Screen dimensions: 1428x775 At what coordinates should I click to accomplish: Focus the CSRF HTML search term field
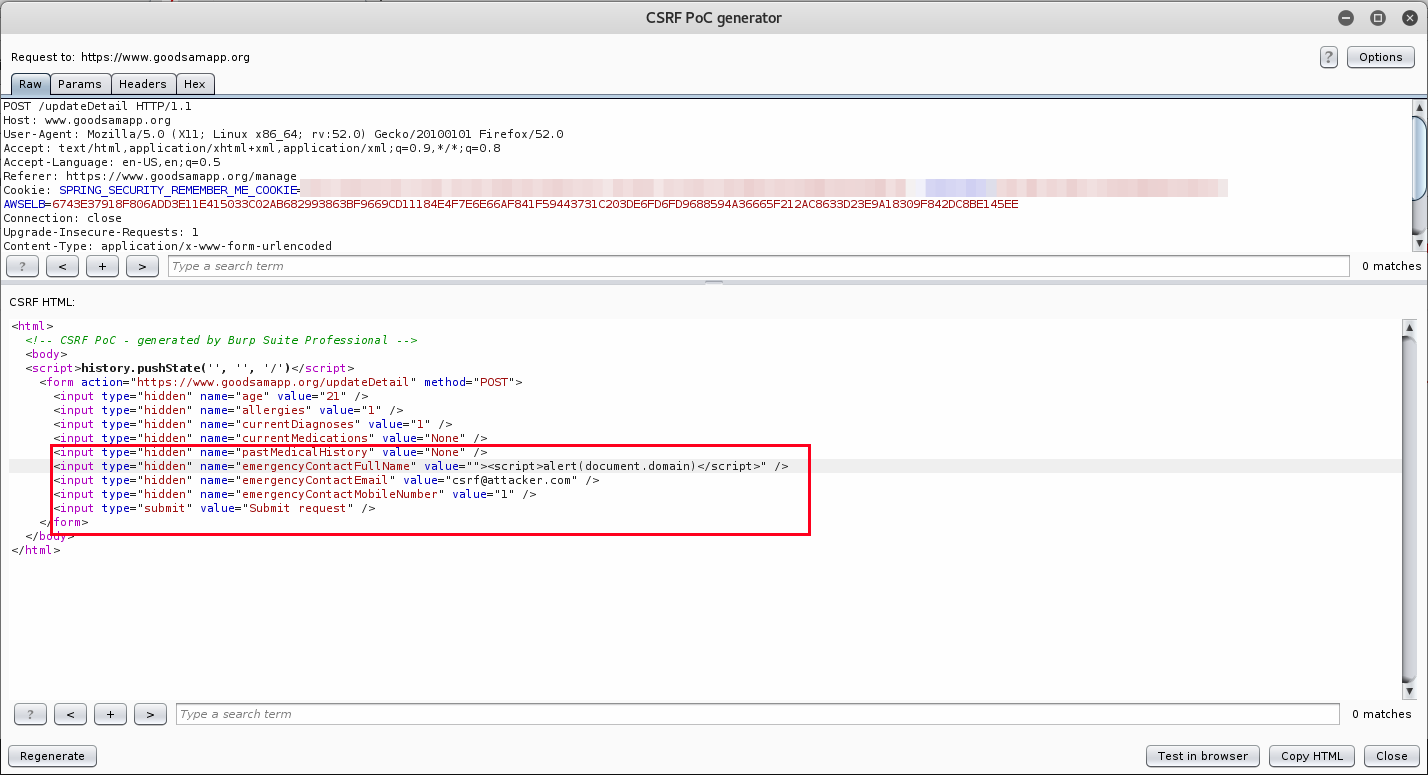(x=758, y=714)
